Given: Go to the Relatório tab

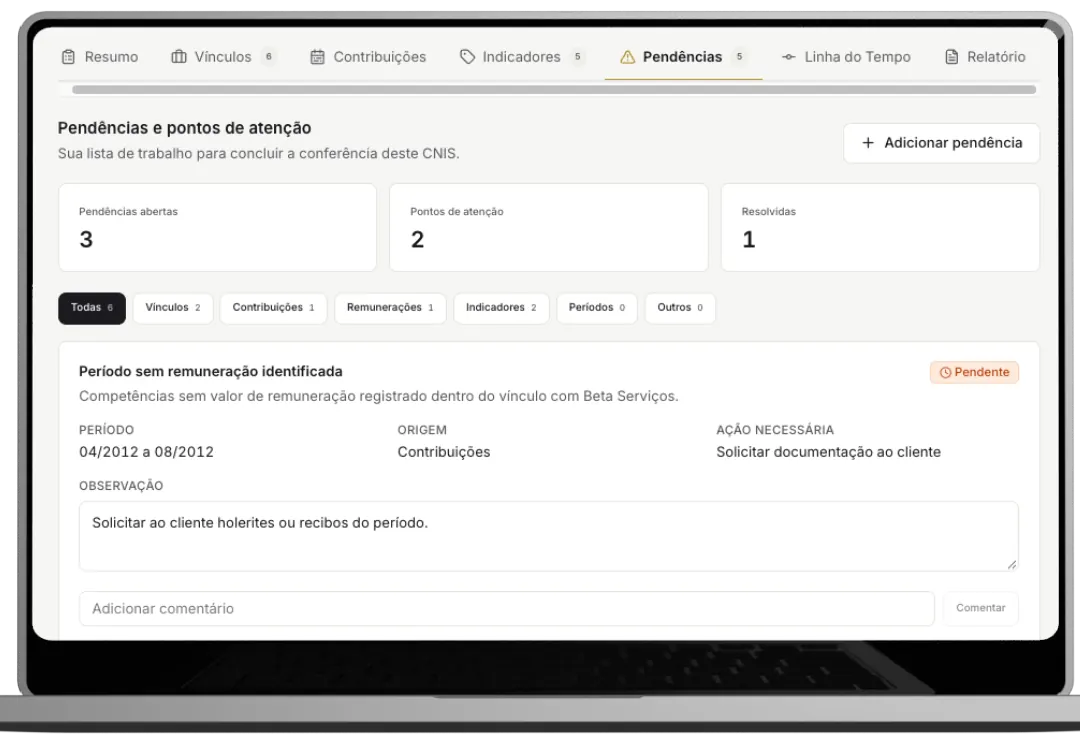Looking at the screenshot, I should 985,56.
